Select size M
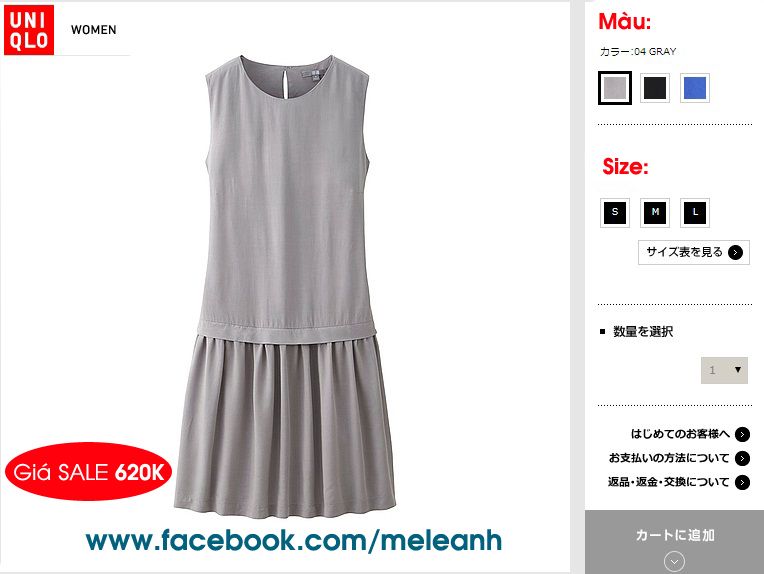 [x=655, y=212]
